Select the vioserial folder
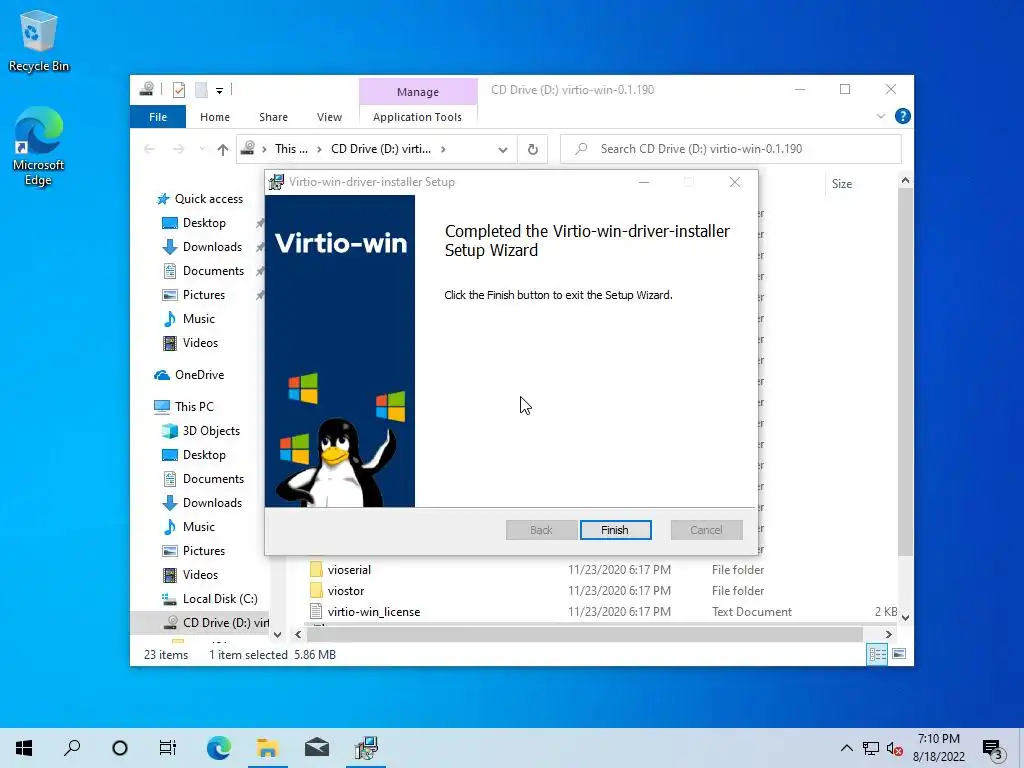The width and height of the screenshot is (1024, 768). tap(349, 569)
